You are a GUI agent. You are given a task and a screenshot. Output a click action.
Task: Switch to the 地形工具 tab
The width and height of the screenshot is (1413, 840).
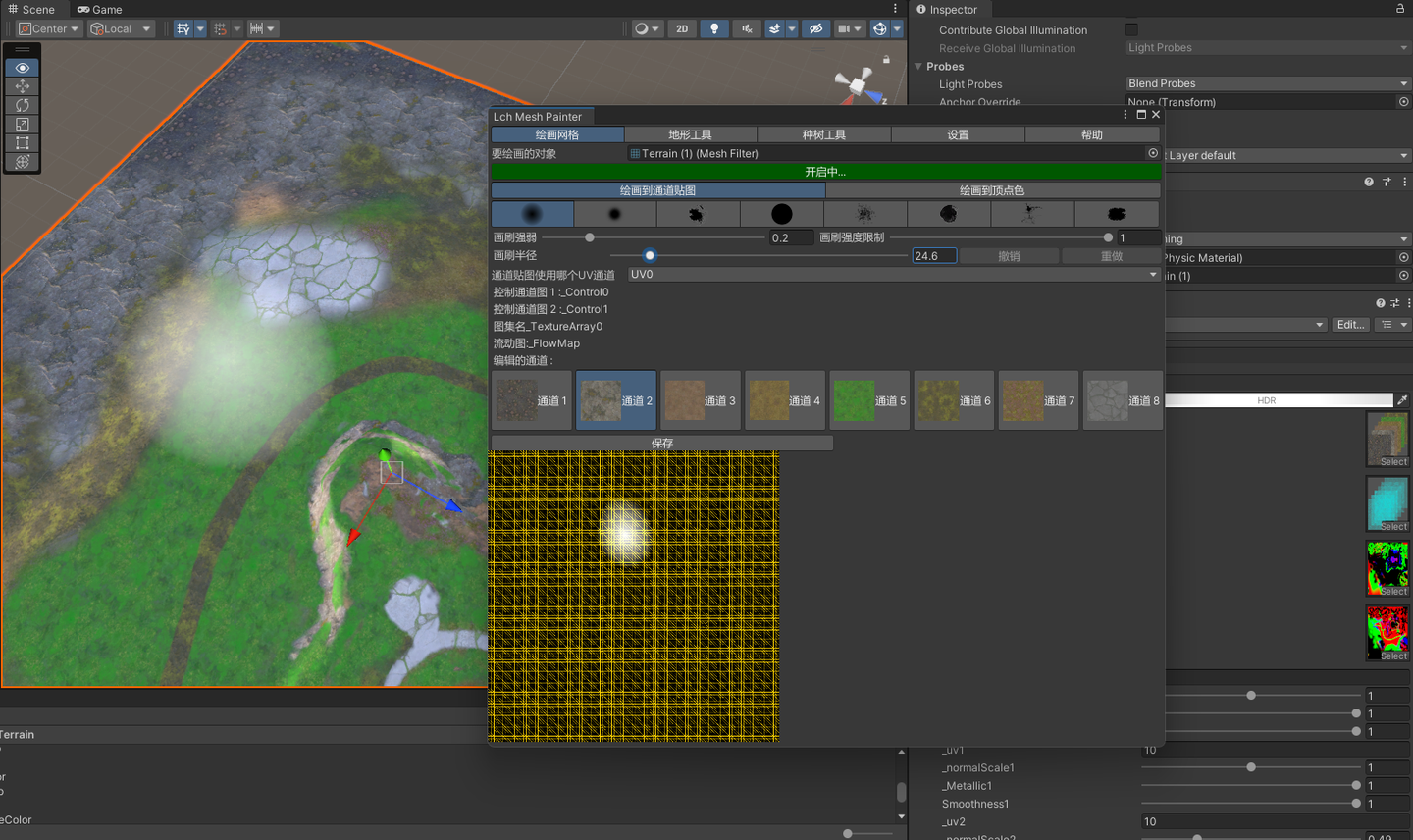tap(689, 134)
